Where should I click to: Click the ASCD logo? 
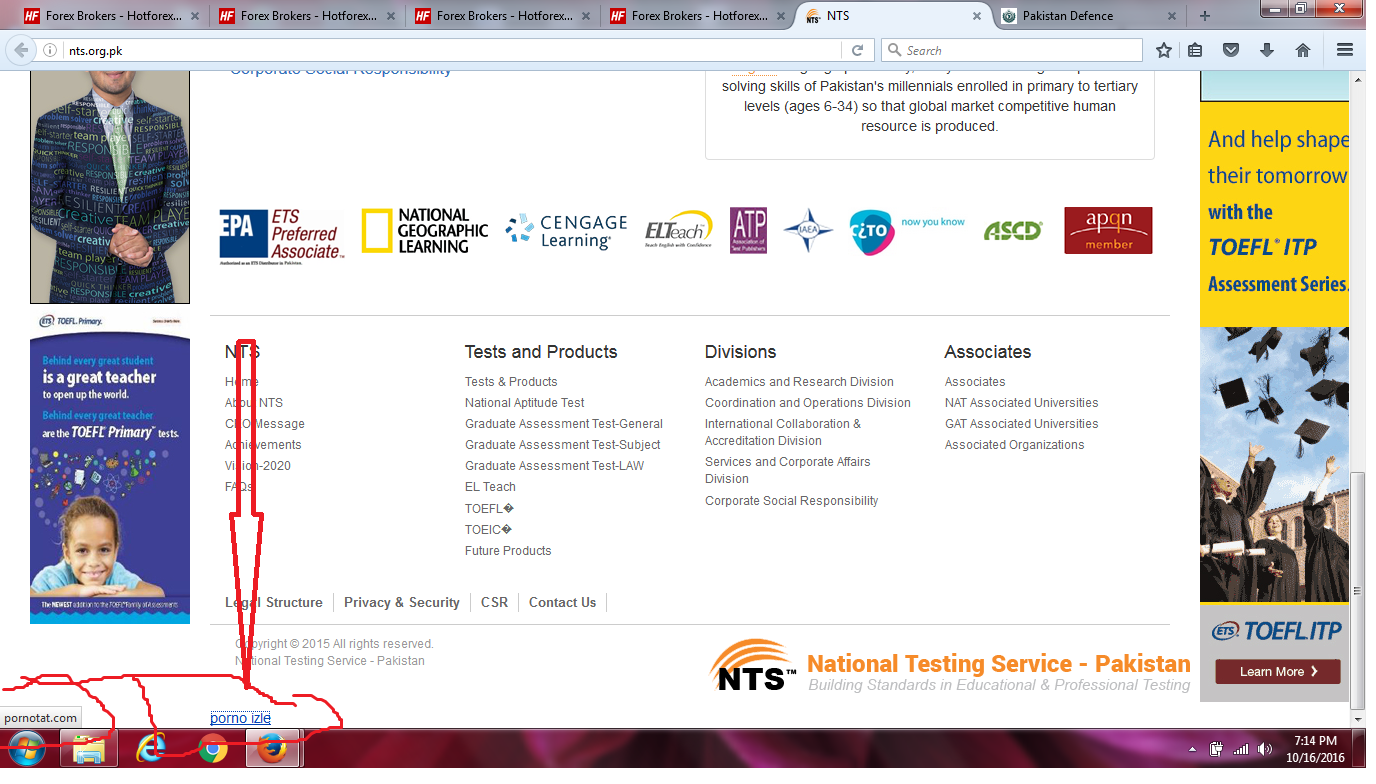click(1013, 231)
